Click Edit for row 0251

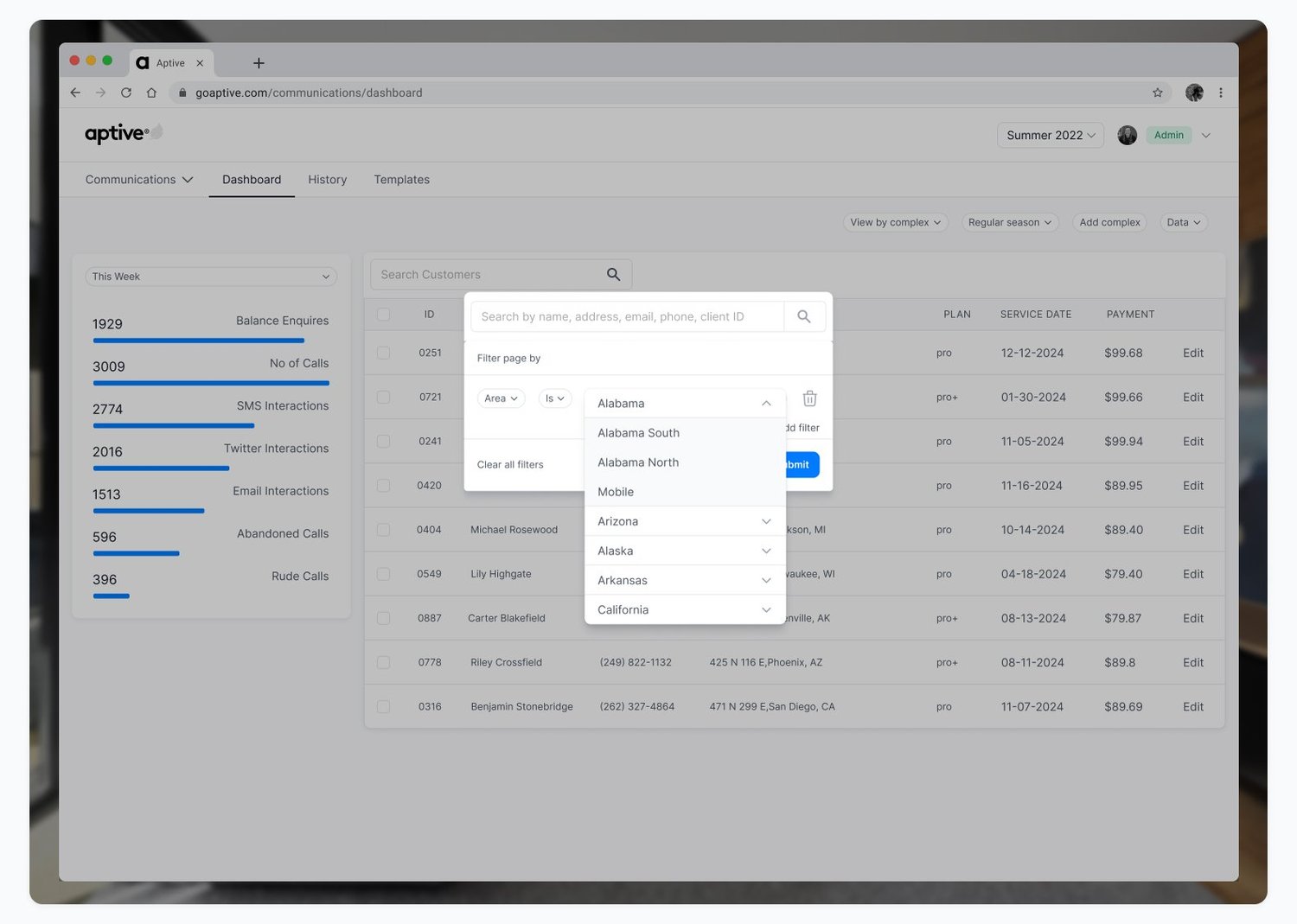coord(1193,353)
